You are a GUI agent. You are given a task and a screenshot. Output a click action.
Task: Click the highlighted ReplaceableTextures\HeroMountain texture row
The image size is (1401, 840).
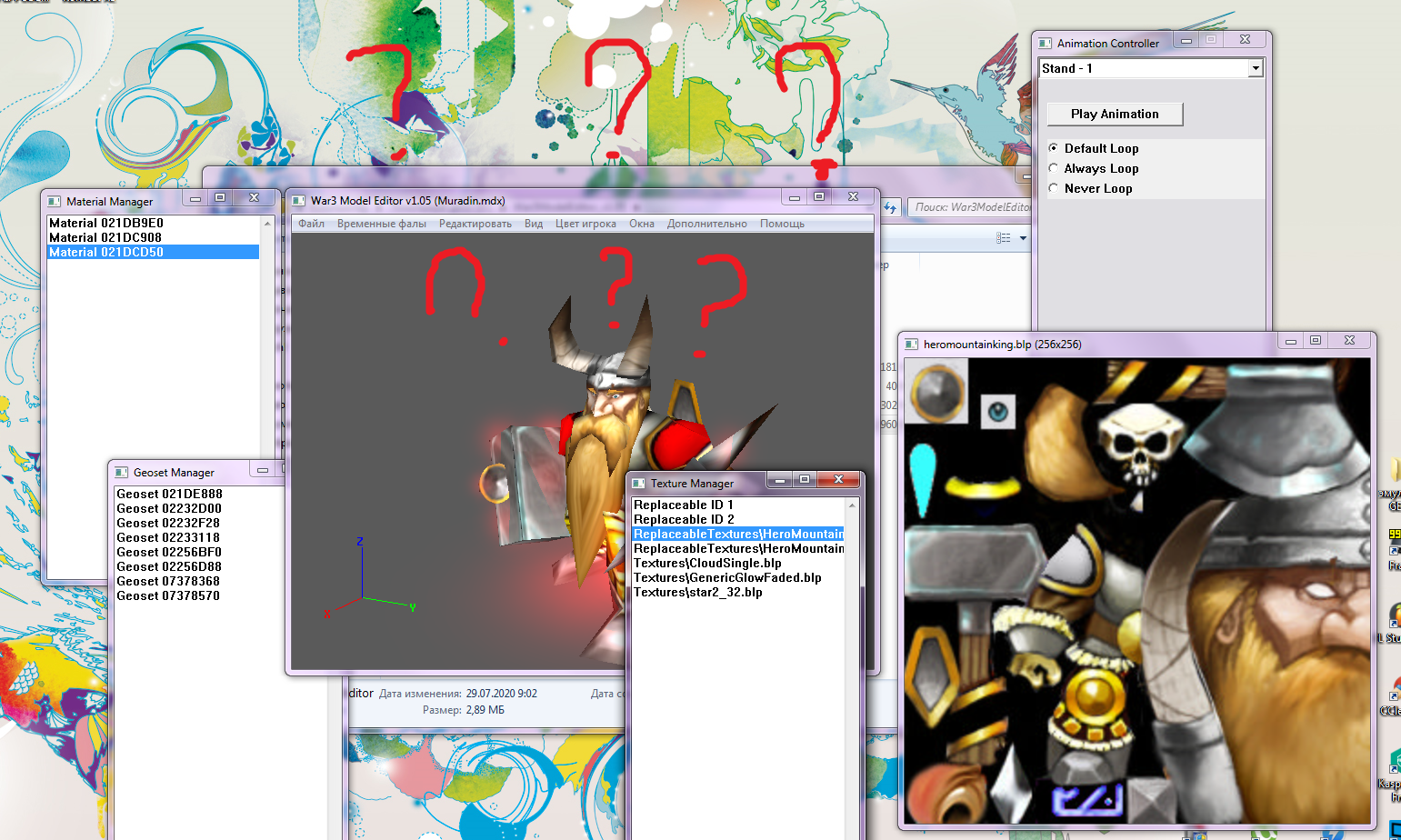click(738, 534)
